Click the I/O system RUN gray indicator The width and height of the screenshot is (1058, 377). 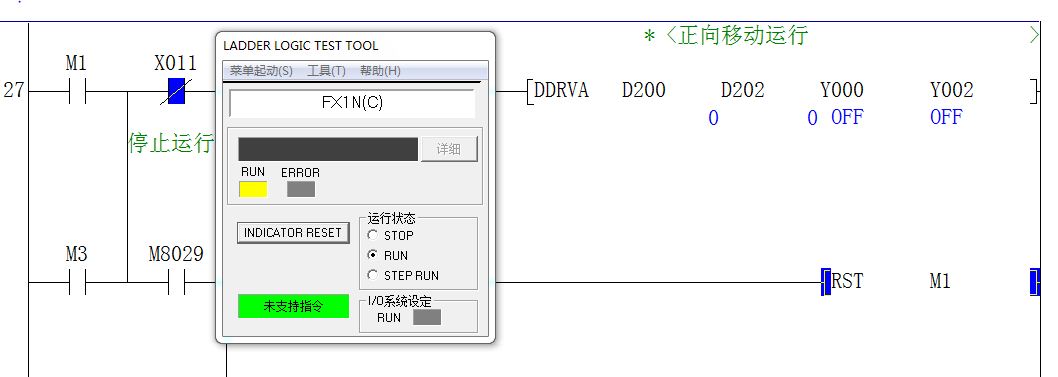click(x=426, y=317)
